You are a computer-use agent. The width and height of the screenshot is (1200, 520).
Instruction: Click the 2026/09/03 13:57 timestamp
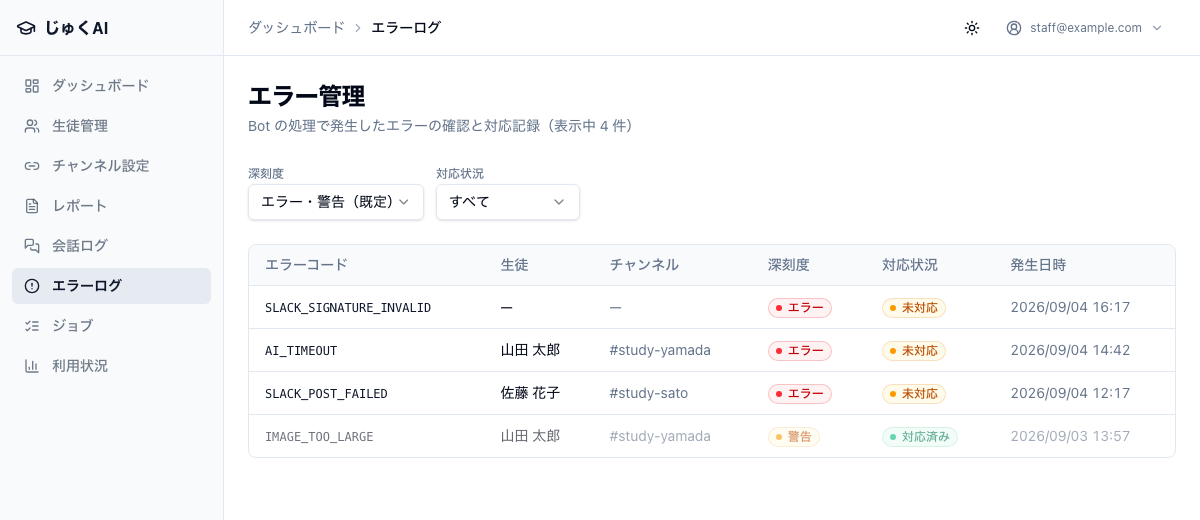coord(1070,436)
